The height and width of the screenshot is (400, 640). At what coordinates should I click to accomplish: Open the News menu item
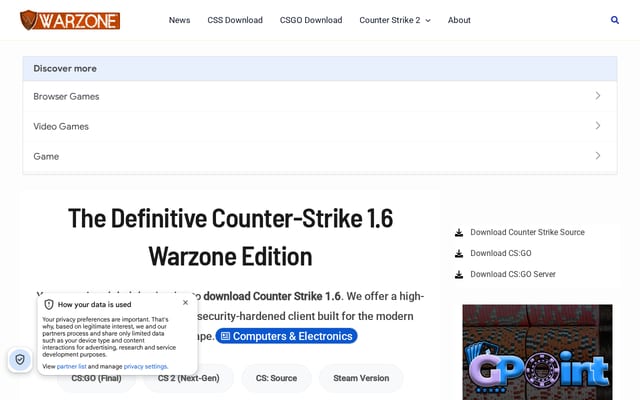[180, 20]
